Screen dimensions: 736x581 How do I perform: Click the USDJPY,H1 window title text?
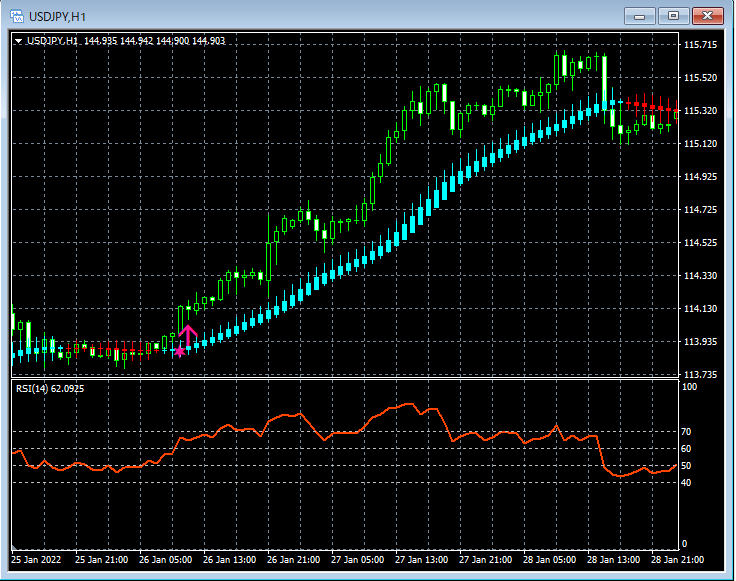coord(57,17)
